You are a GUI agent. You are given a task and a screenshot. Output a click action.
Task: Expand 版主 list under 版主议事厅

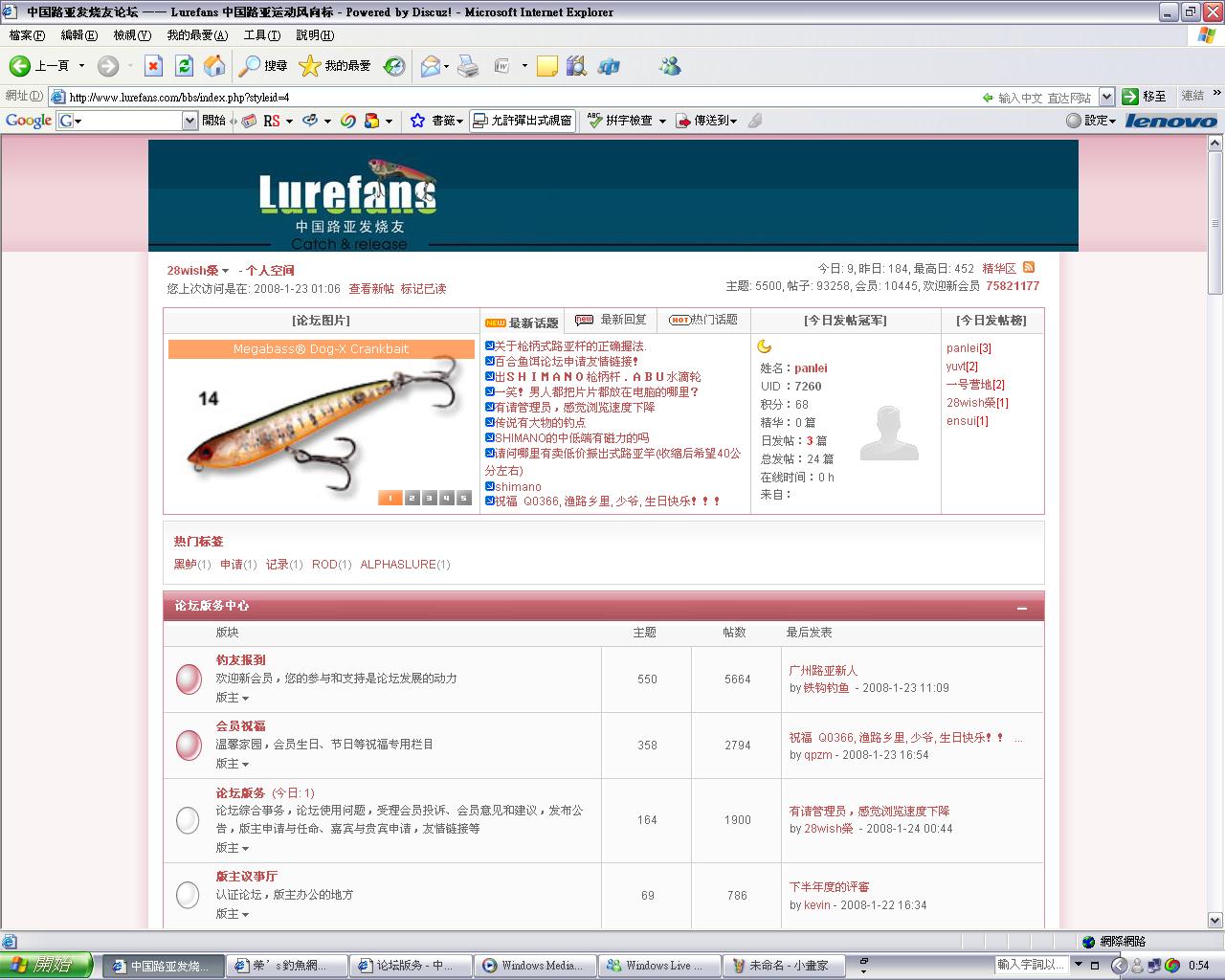(232, 914)
